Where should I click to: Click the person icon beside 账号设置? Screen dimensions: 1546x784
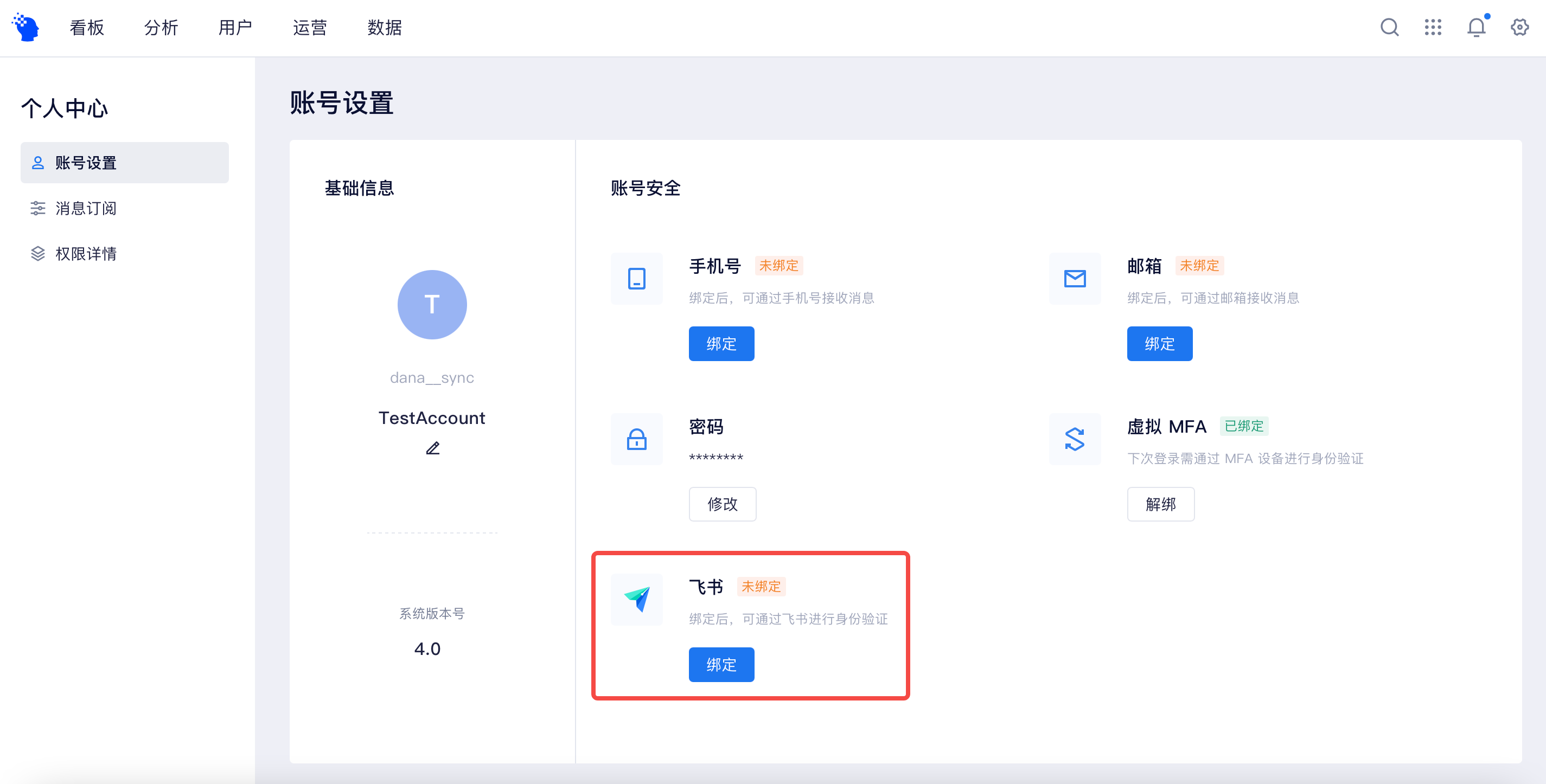(x=38, y=163)
